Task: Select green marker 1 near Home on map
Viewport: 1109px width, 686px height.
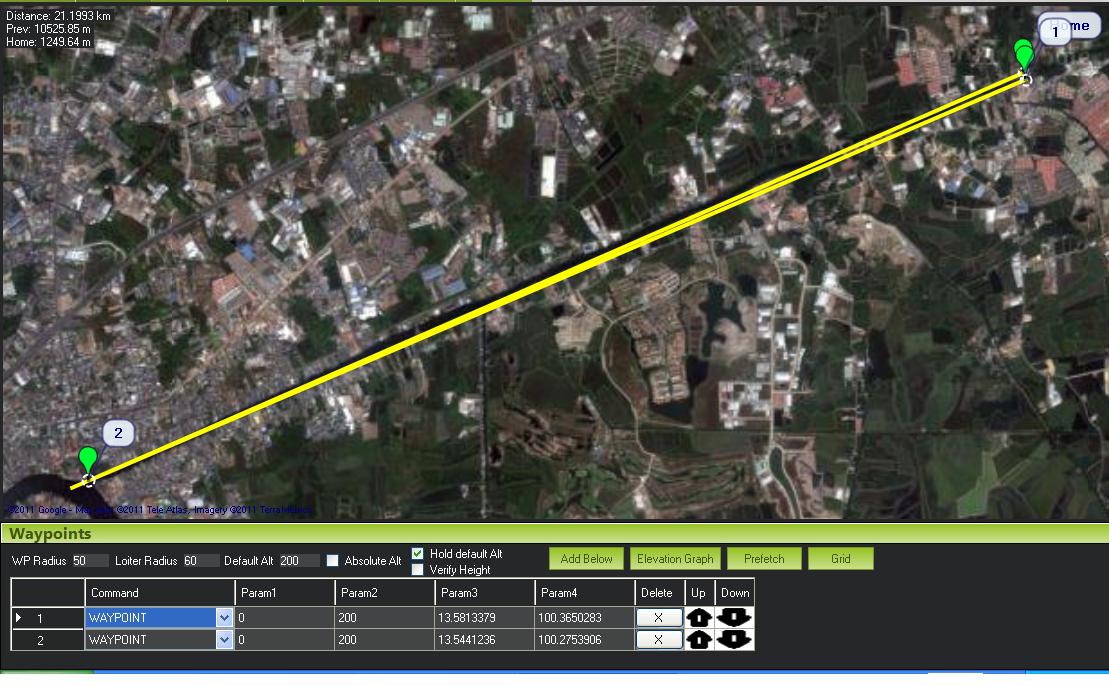Action: [1023, 54]
